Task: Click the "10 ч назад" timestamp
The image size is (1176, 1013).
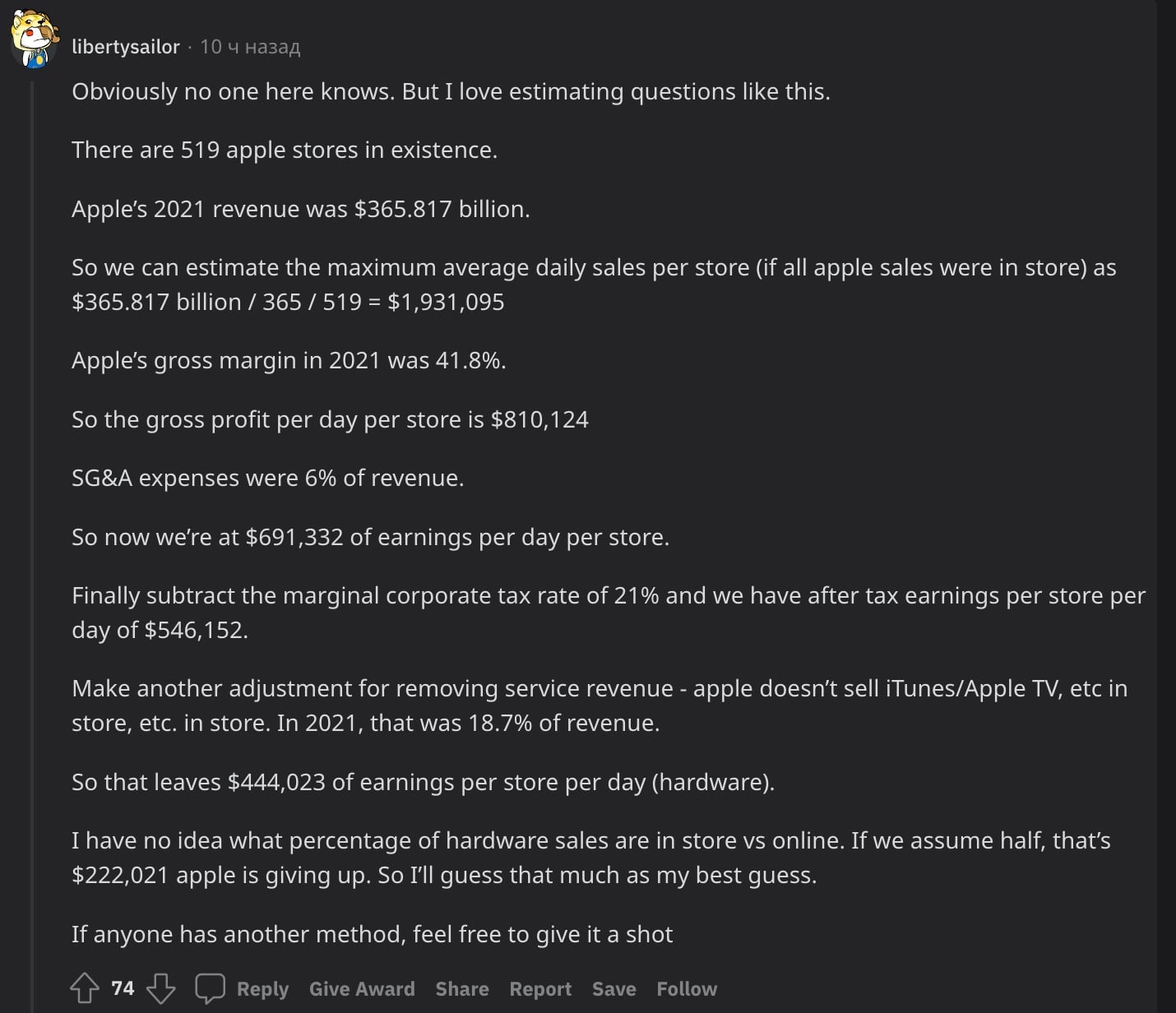Action: (250, 47)
